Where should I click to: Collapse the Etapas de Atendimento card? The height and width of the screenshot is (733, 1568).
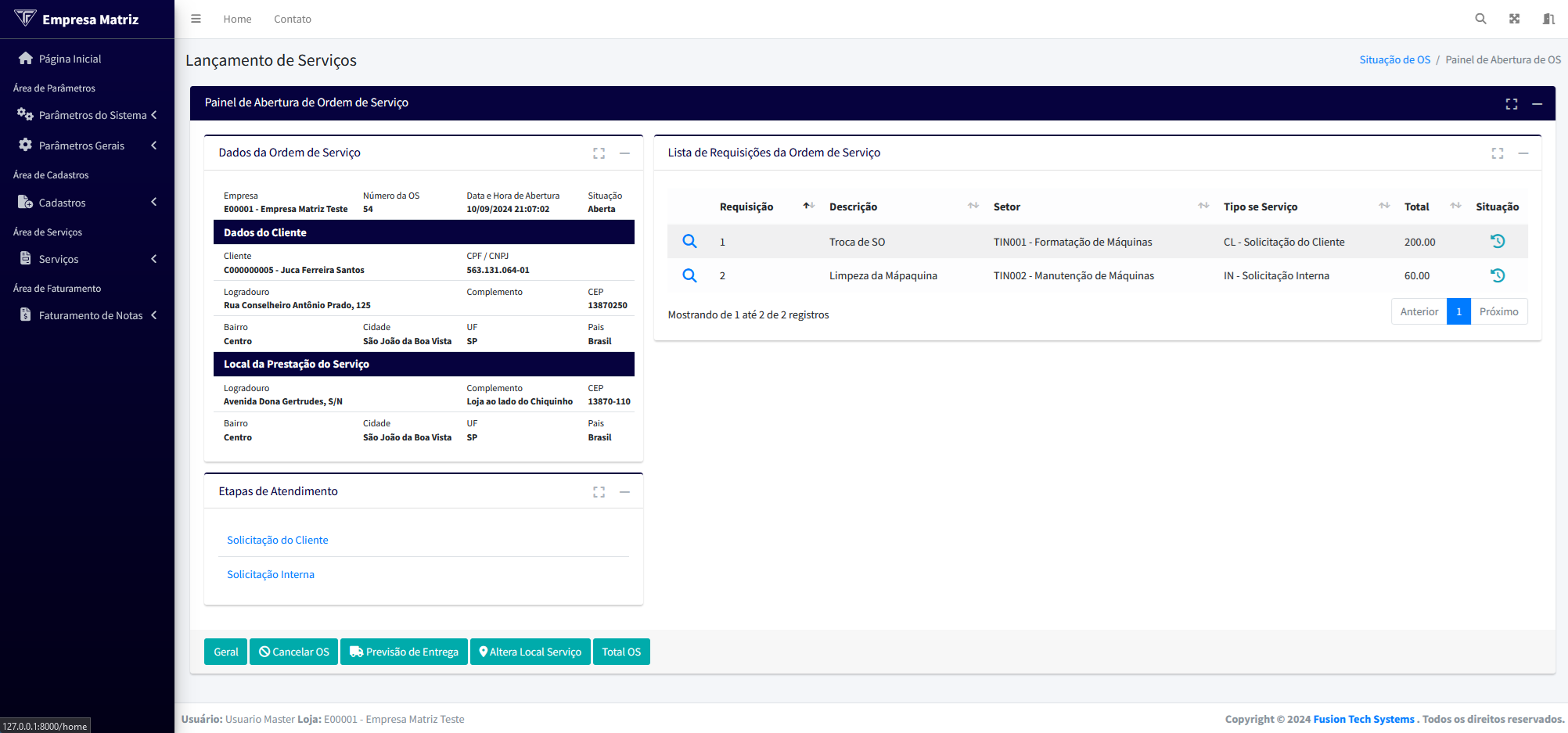point(625,492)
